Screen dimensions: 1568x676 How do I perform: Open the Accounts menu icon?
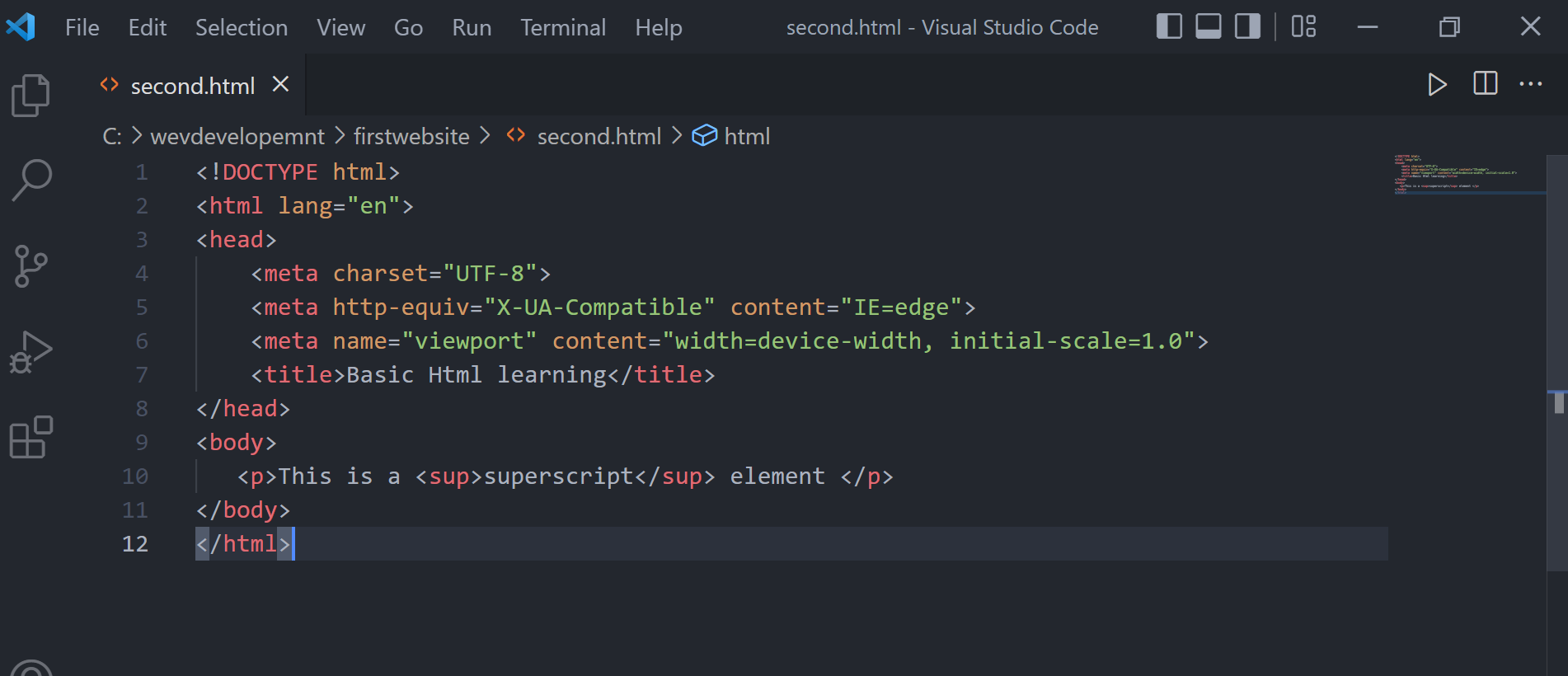(x=31, y=669)
